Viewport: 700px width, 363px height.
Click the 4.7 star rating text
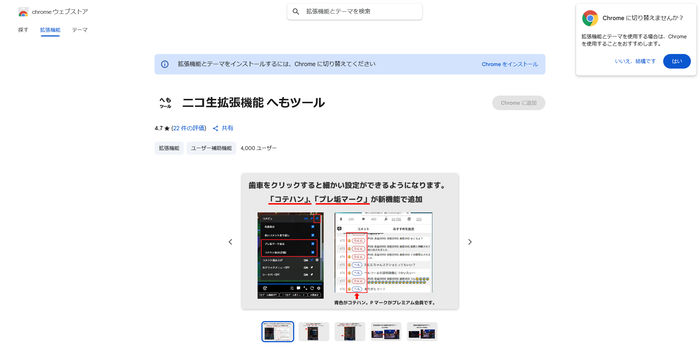pyautogui.click(x=162, y=128)
